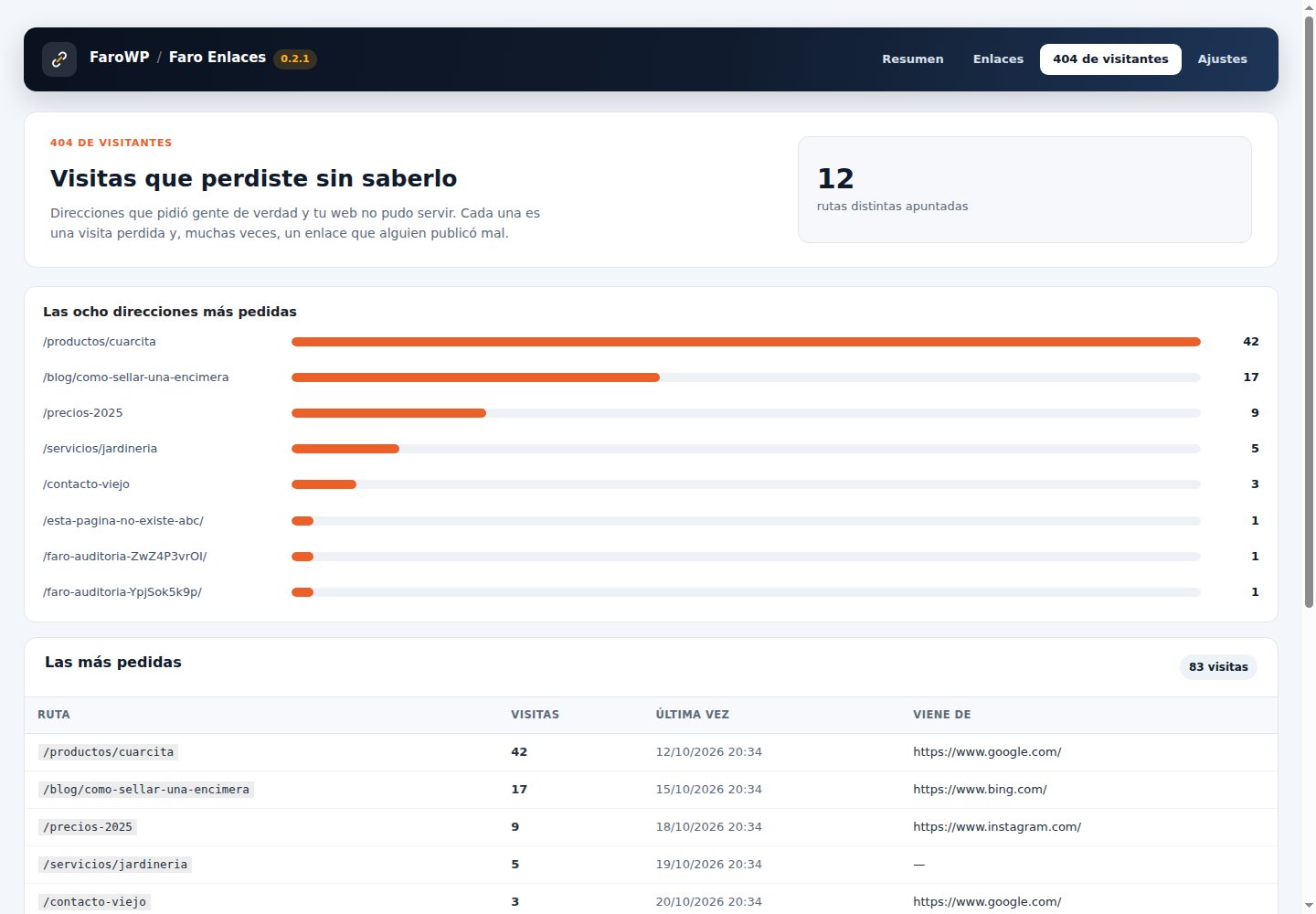The width and height of the screenshot is (1316, 914).
Task: Click the count 42 beside the top chart bar
Action: click(x=1250, y=342)
